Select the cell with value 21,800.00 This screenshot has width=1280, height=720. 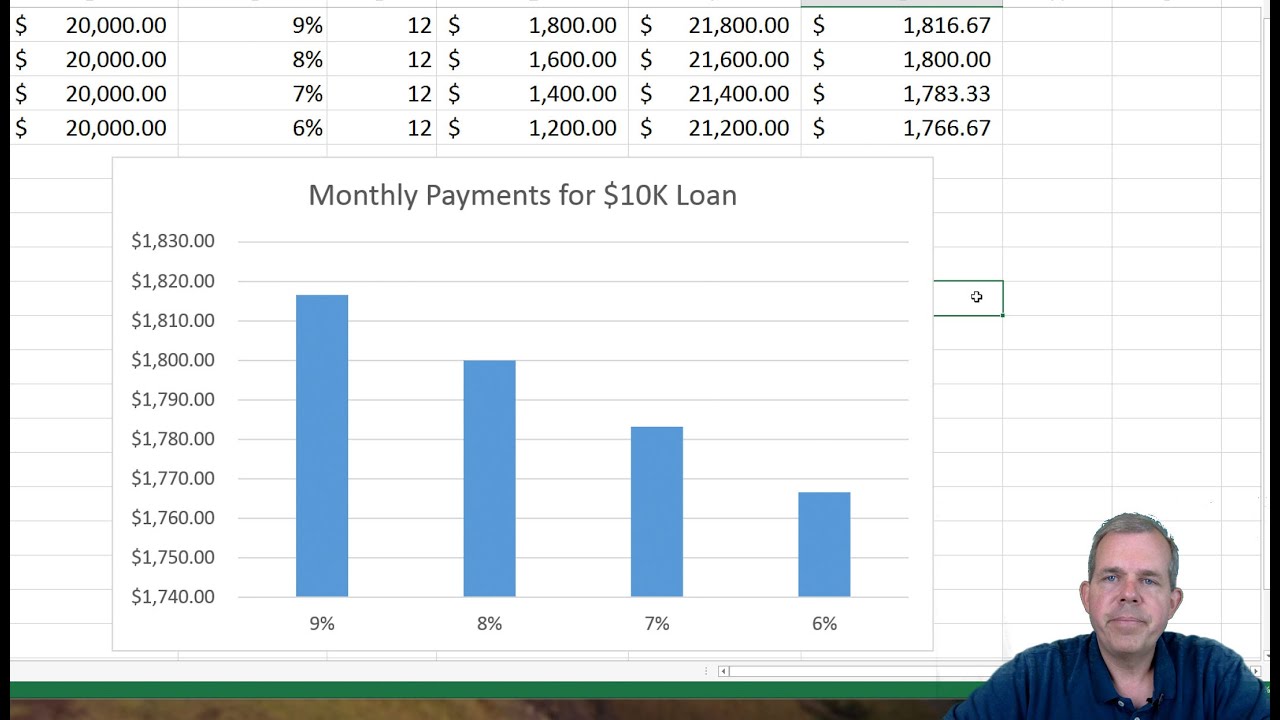point(715,25)
